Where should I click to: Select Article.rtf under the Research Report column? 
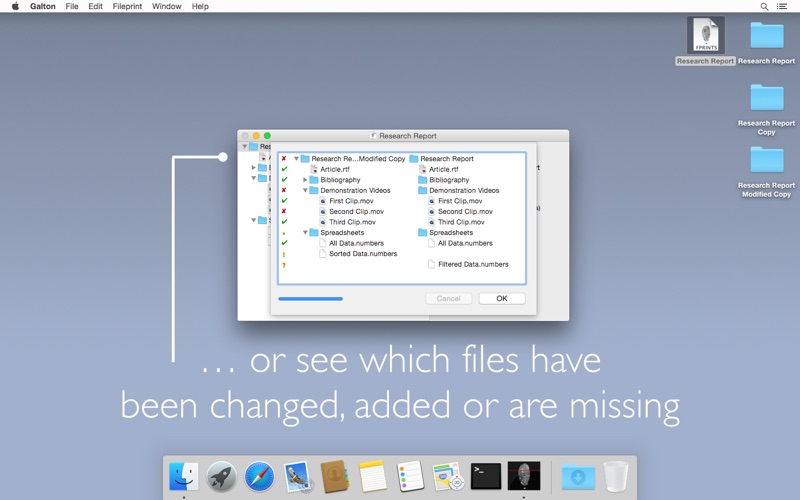click(439, 169)
